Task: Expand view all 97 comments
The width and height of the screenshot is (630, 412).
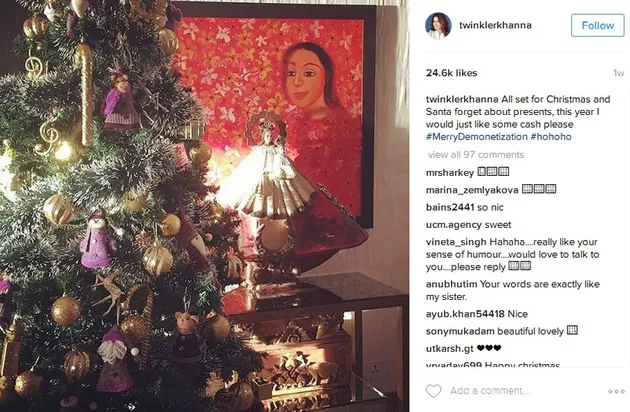Action: 476,155
